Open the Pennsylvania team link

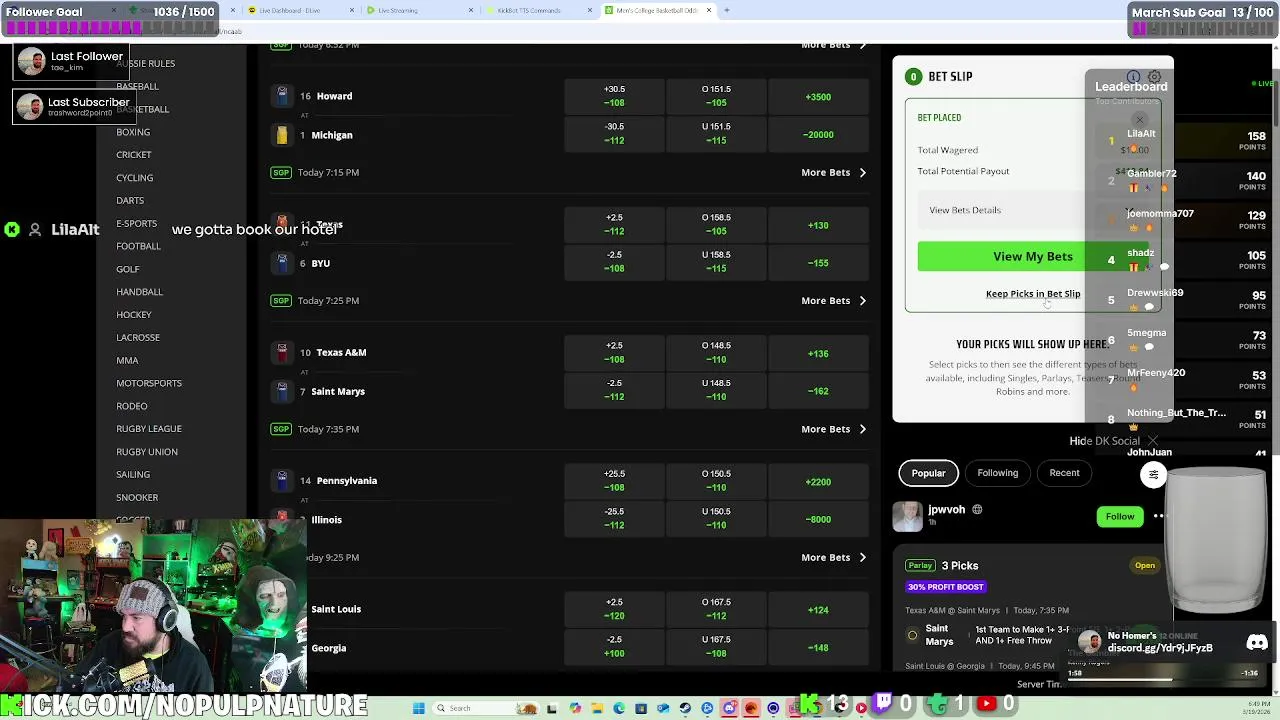pyautogui.click(x=347, y=481)
